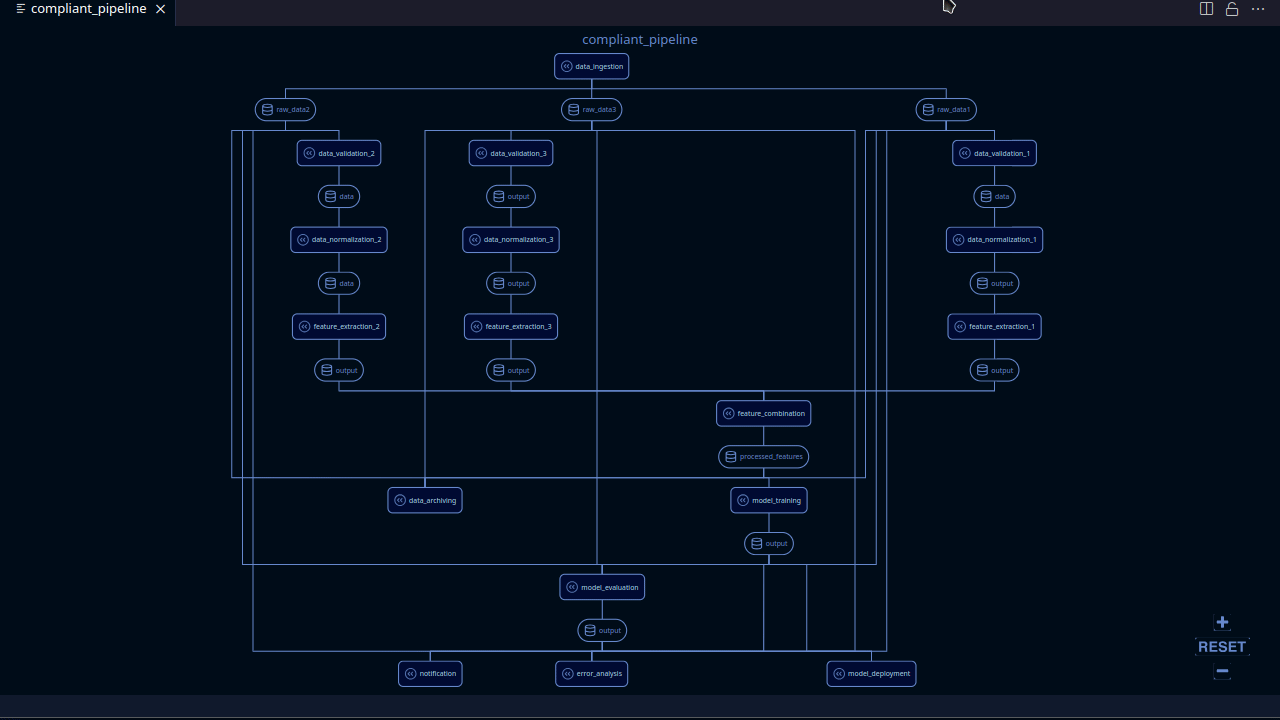
Task: Click the raw_data2 dataset node
Action: pos(285,109)
